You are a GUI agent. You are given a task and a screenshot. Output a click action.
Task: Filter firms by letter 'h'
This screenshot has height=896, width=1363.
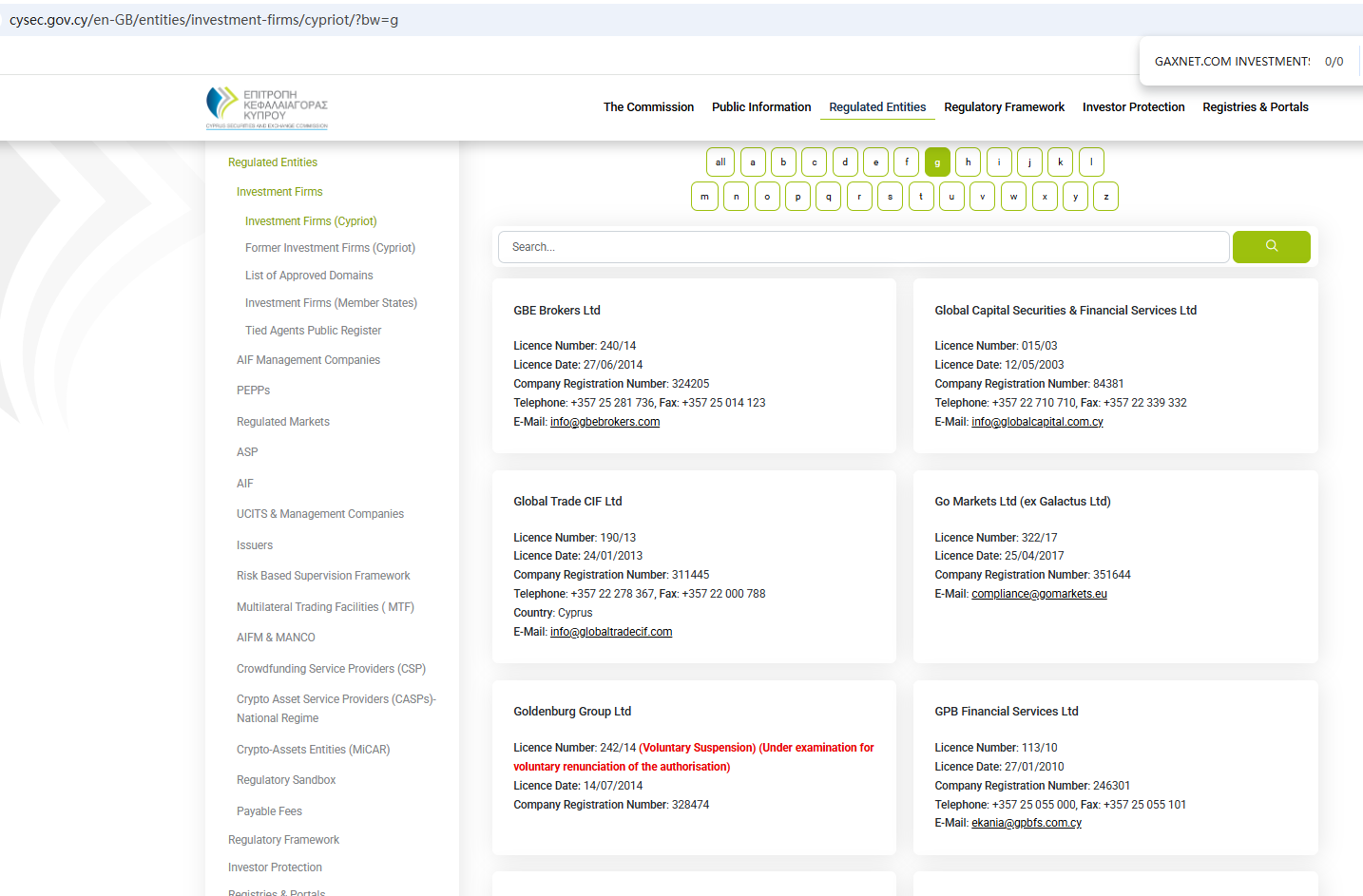point(968,162)
